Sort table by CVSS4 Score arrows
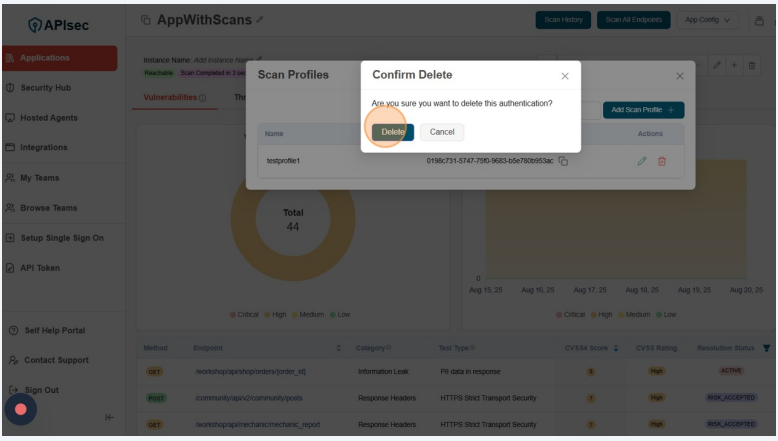The width and height of the screenshot is (778, 441). click(616, 348)
